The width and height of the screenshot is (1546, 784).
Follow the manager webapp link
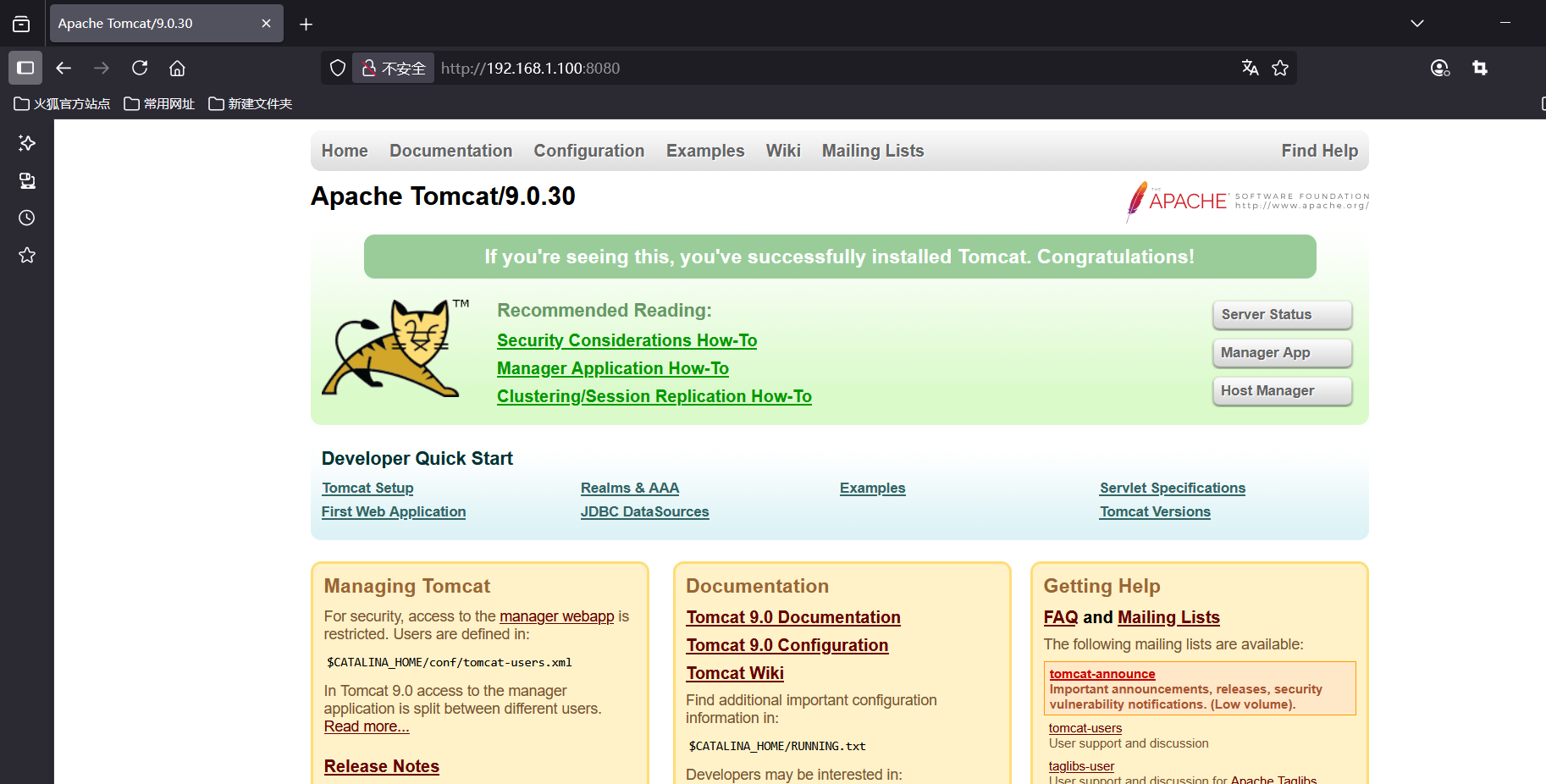(557, 616)
